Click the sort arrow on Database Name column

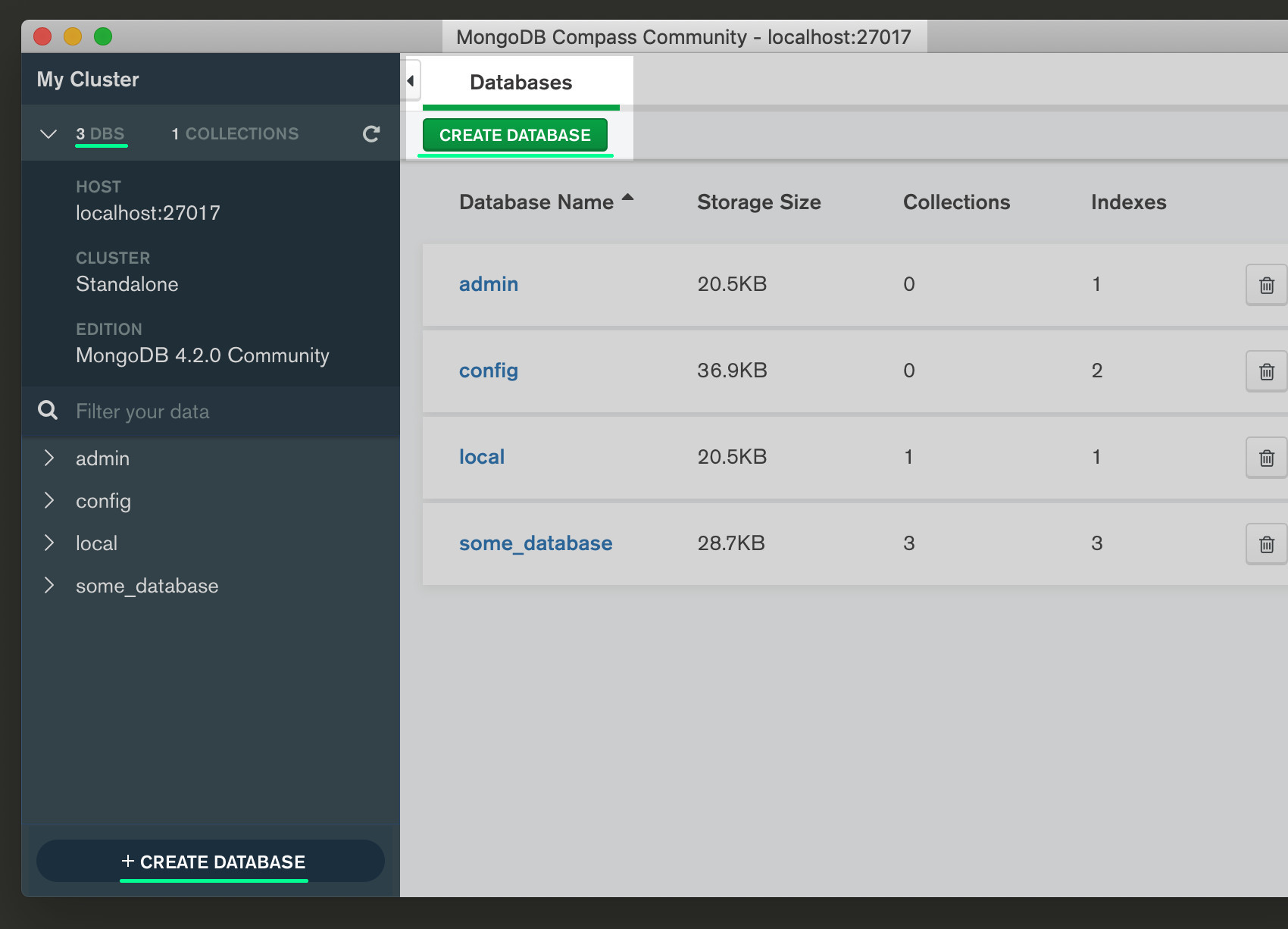[628, 198]
